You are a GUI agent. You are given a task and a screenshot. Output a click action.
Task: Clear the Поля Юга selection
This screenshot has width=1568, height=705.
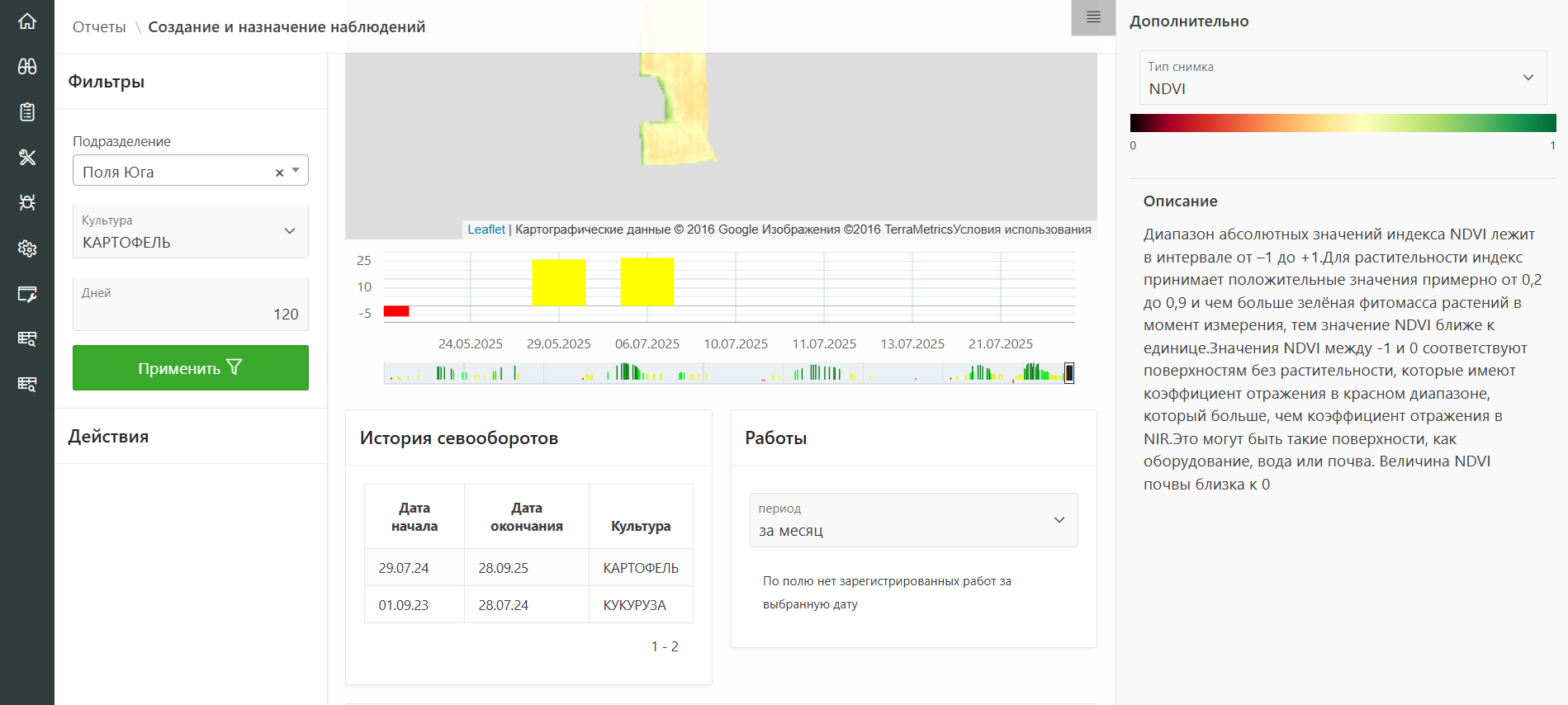[x=279, y=173]
